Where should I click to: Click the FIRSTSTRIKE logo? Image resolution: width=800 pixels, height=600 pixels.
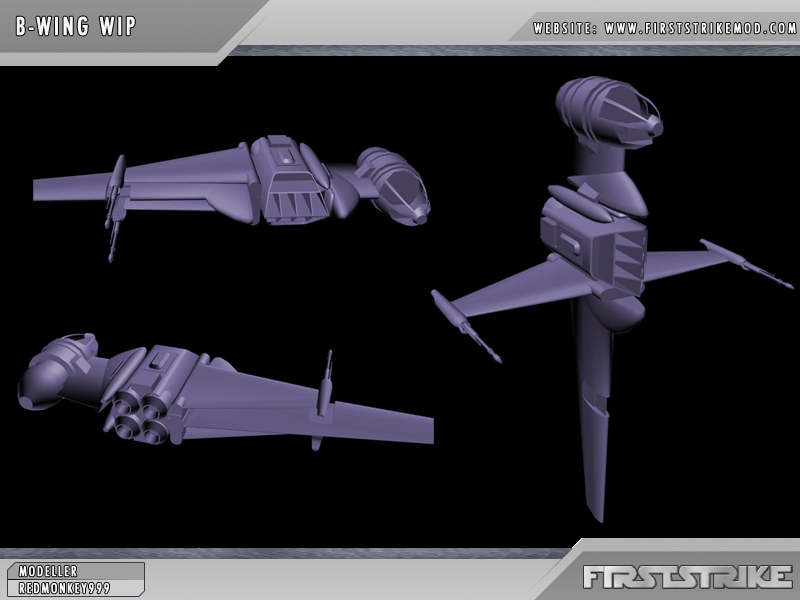(688, 577)
